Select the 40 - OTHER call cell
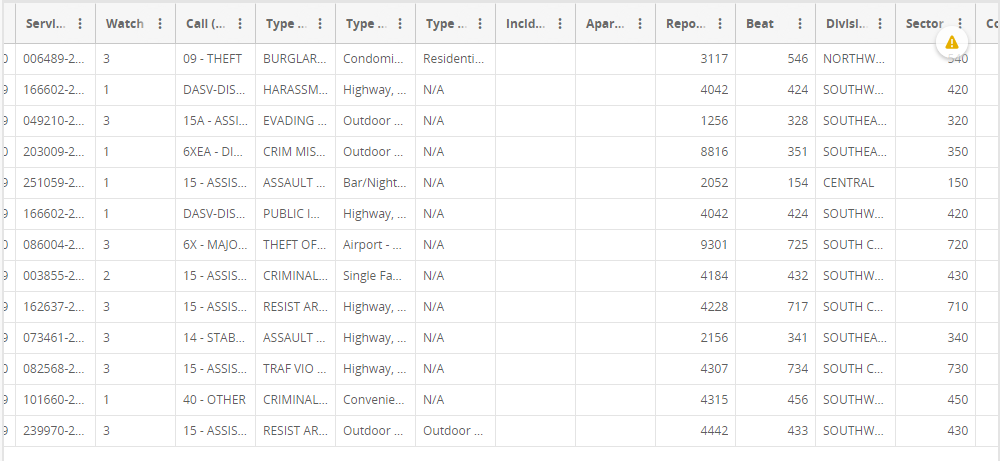Image resolution: width=1000 pixels, height=461 pixels. pyautogui.click(x=215, y=400)
